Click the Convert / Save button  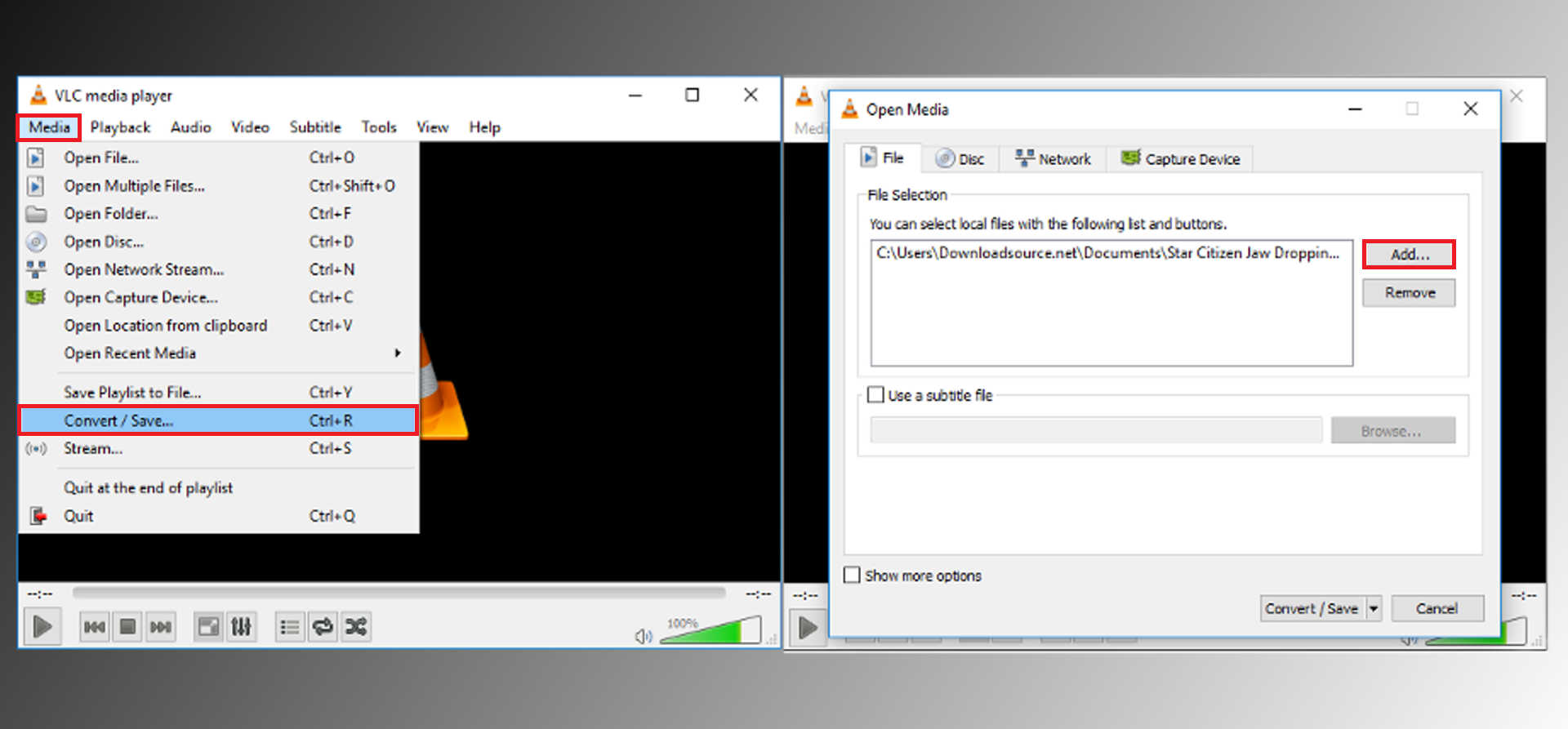coord(1312,609)
